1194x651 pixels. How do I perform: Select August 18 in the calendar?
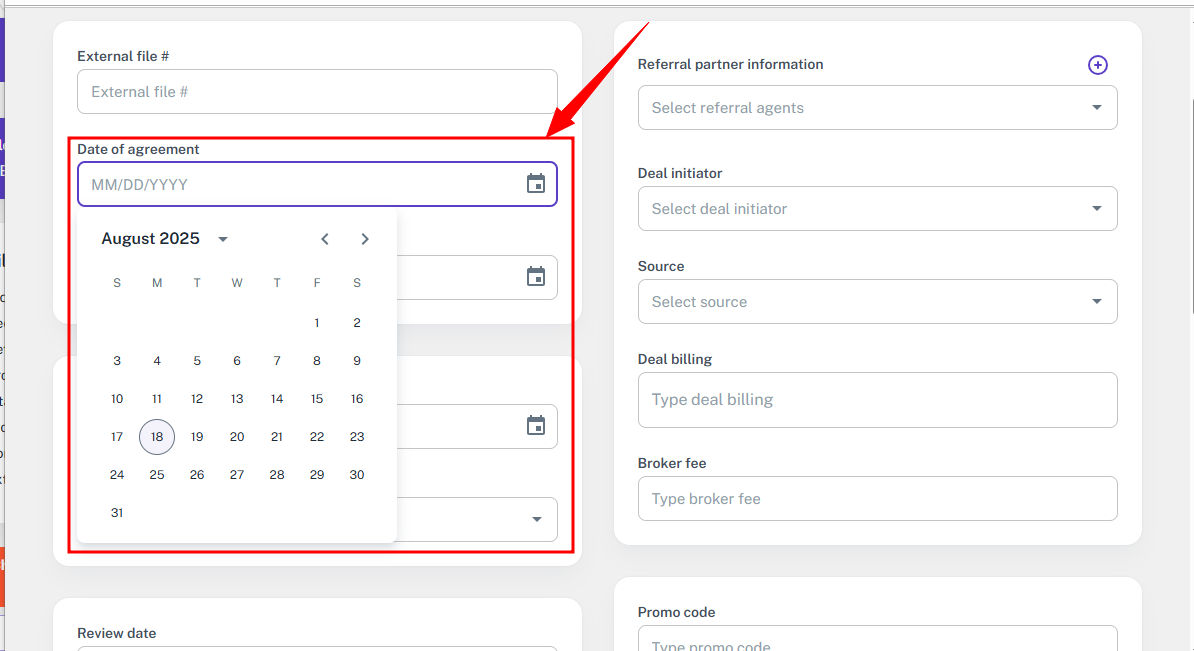pos(157,437)
